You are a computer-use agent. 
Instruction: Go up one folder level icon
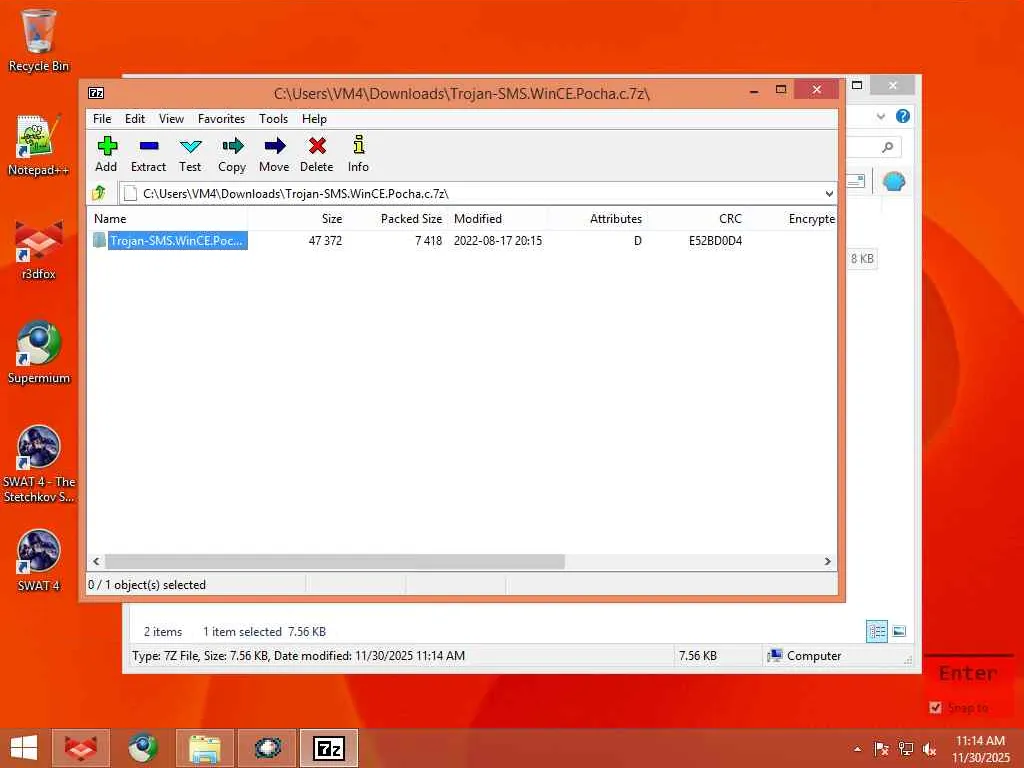pos(99,193)
